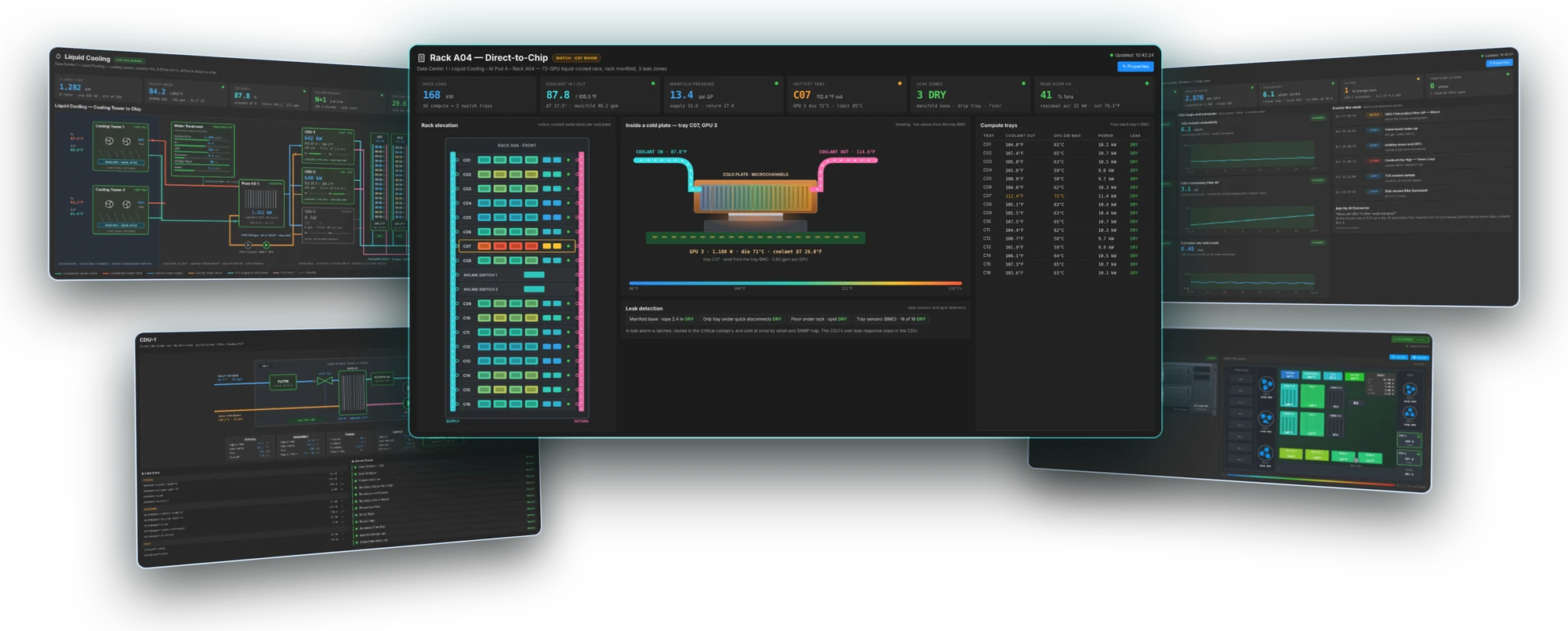Click the GPU Die Max column header

point(1067,136)
